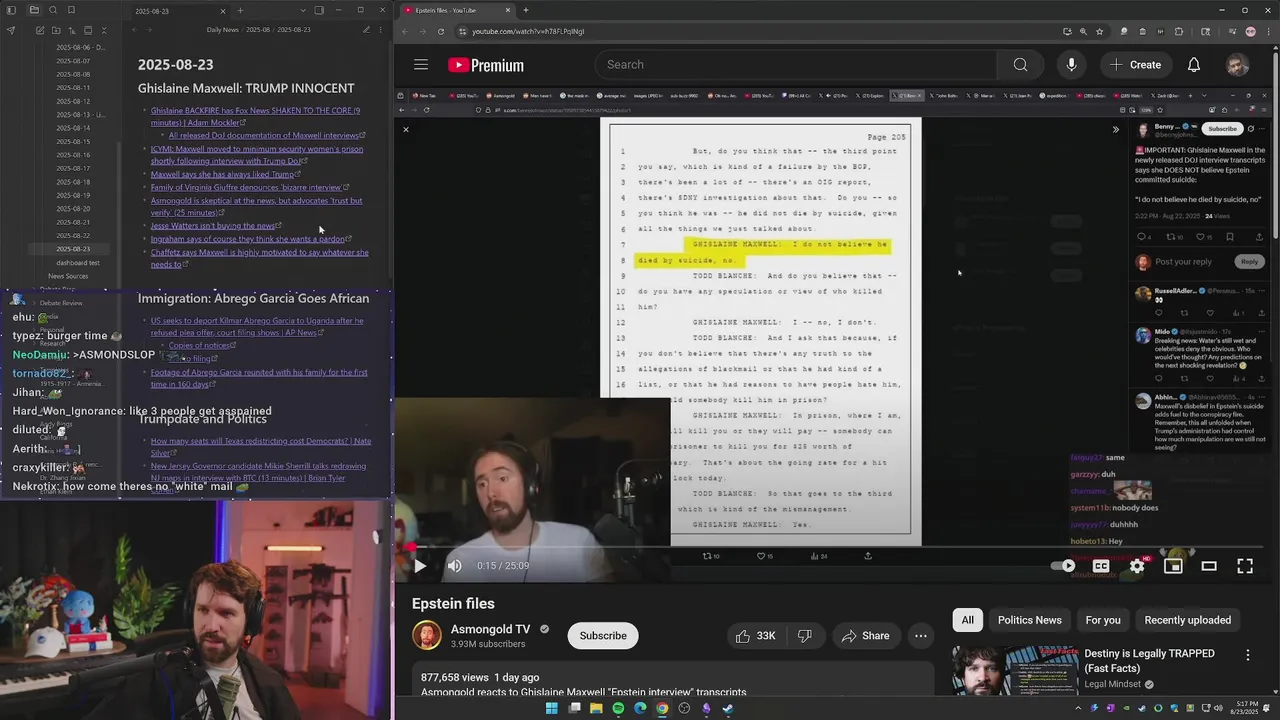Click Share button under video

pyautogui.click(x=865, y=636)
